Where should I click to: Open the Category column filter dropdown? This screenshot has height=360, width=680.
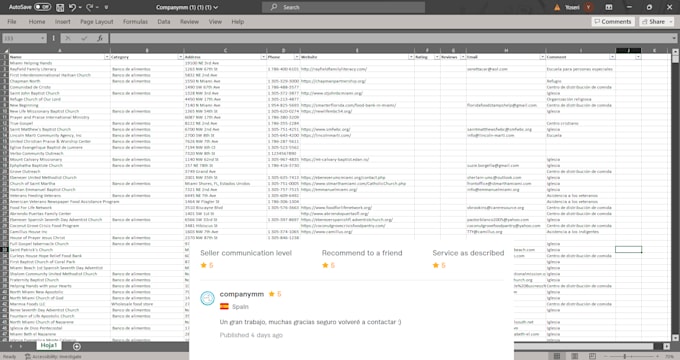[180, 57]
